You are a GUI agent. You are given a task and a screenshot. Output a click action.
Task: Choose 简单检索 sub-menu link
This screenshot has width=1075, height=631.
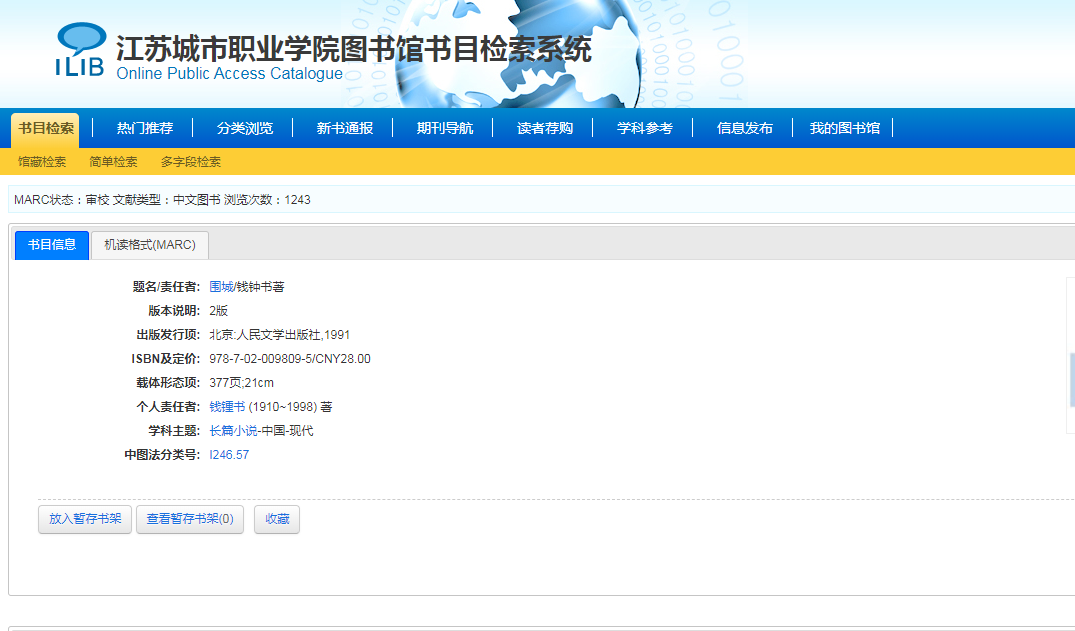coord(113,162)
